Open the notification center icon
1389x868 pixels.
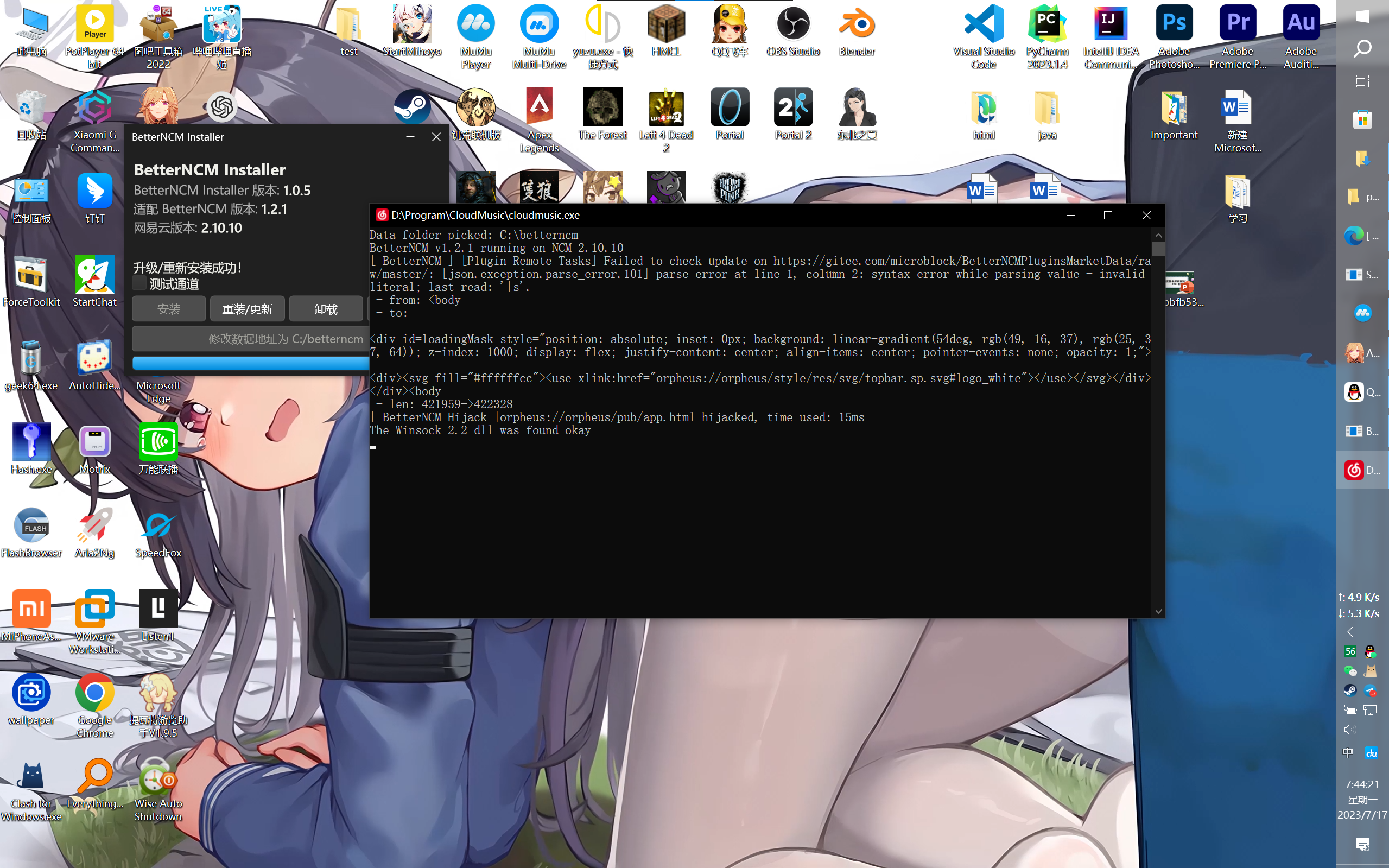click(x=1362, y=844)
